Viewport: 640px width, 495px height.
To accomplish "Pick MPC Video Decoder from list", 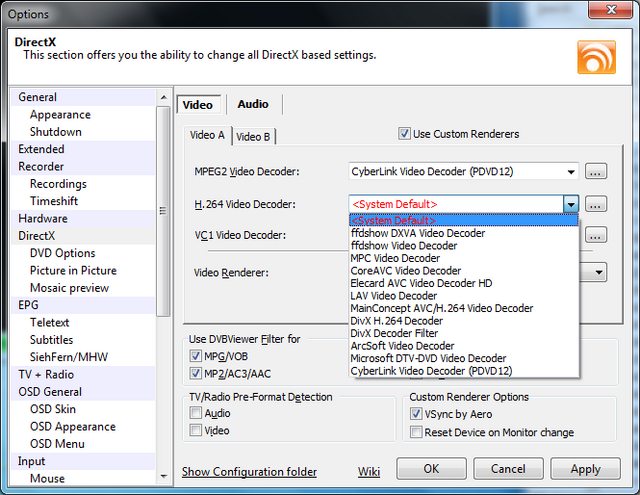I will (464, 258).
